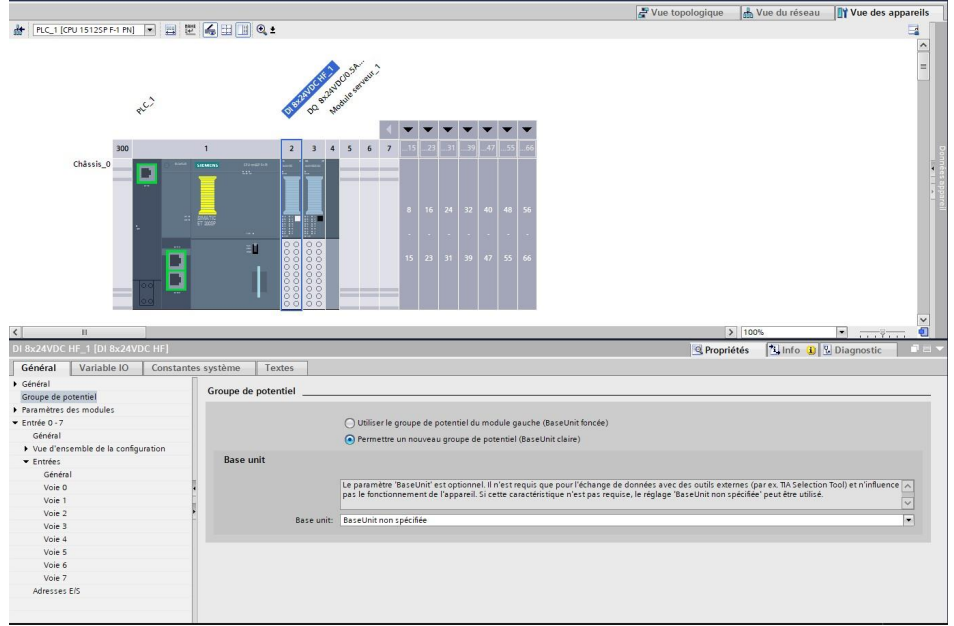954x626 pixels.
Task: Click the horizontal scrollbar right arrow
Action: coord(731,332)
